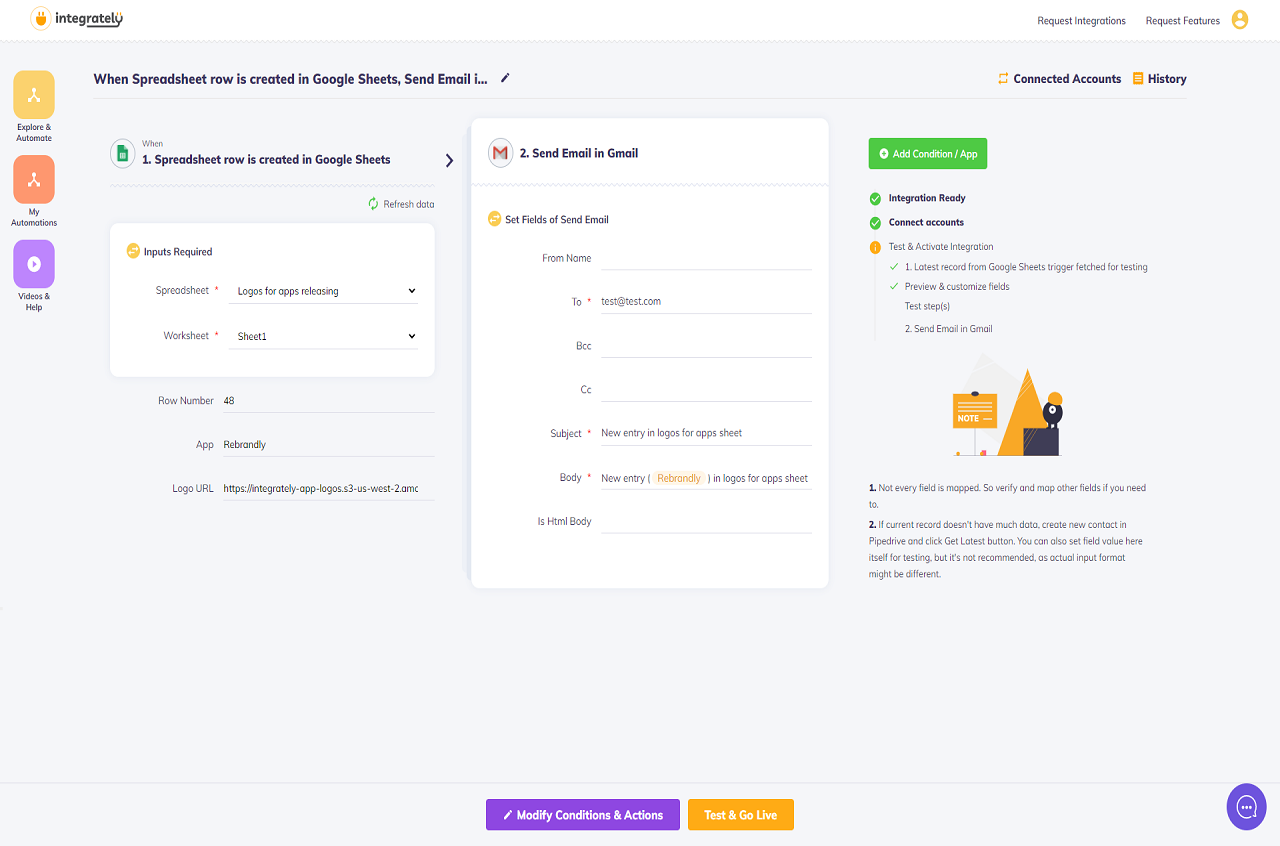Open Connected Accounts
Screen dimensions: 1280x846
tap(1058, 78)
